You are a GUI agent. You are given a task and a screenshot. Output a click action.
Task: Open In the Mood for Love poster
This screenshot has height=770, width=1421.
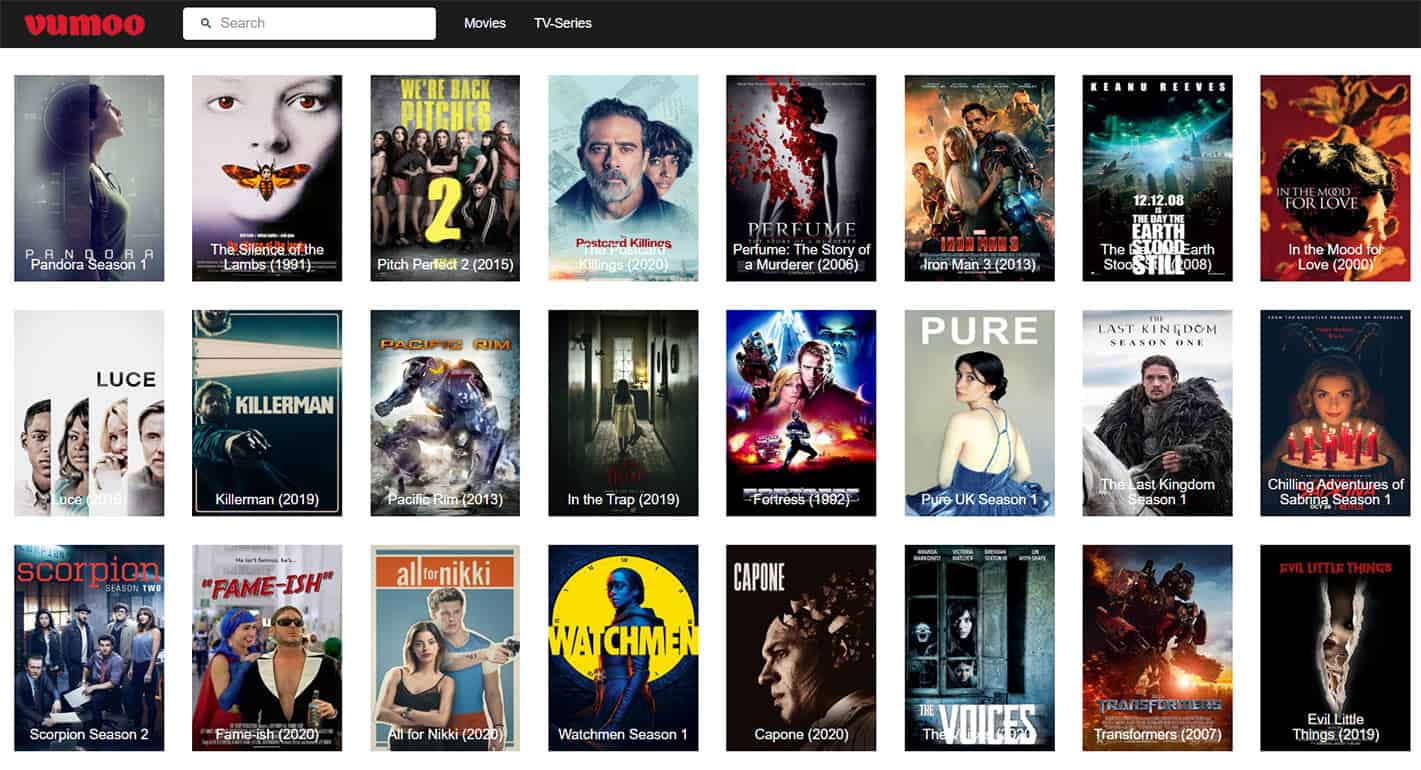click(1335, 178)
